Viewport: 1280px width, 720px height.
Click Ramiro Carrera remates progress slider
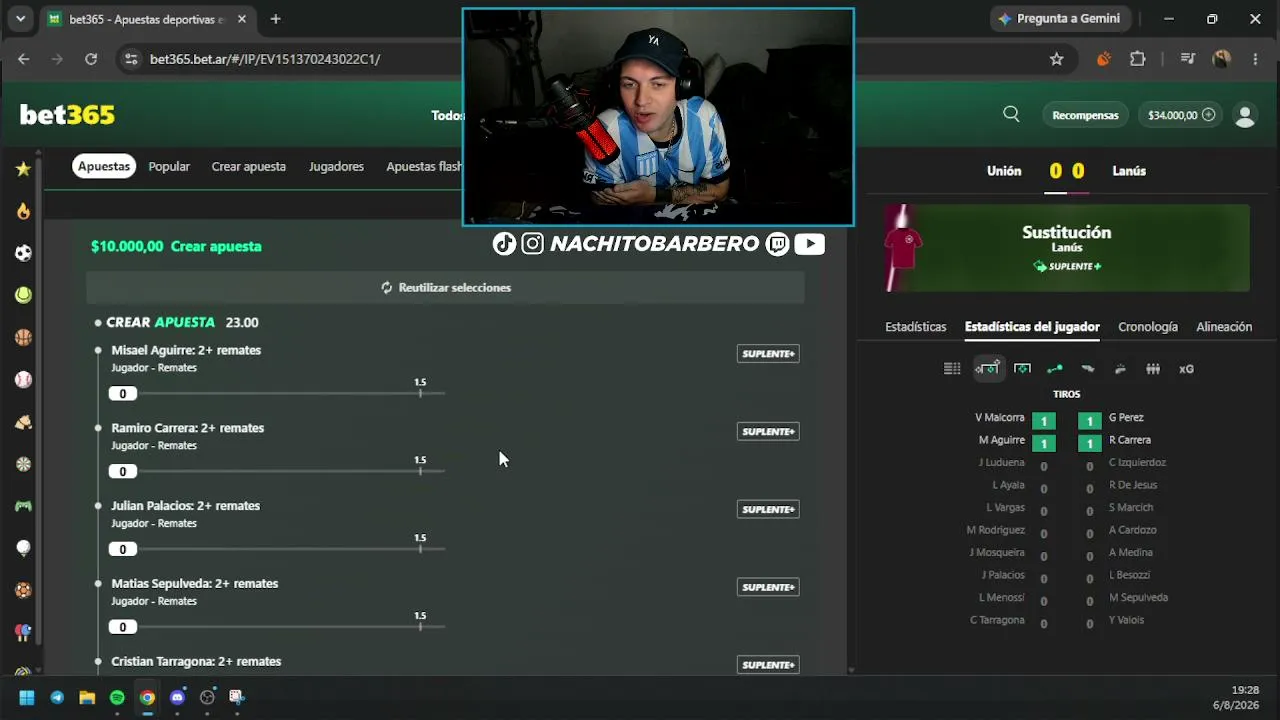click(277, 472)
